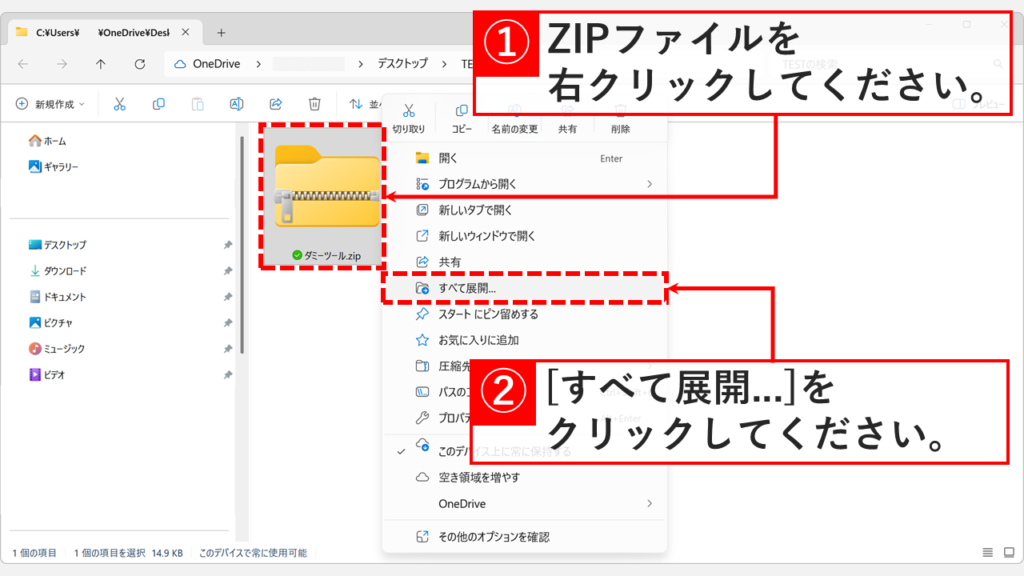Refresh the folder view with the reload icon

(139, 65)
